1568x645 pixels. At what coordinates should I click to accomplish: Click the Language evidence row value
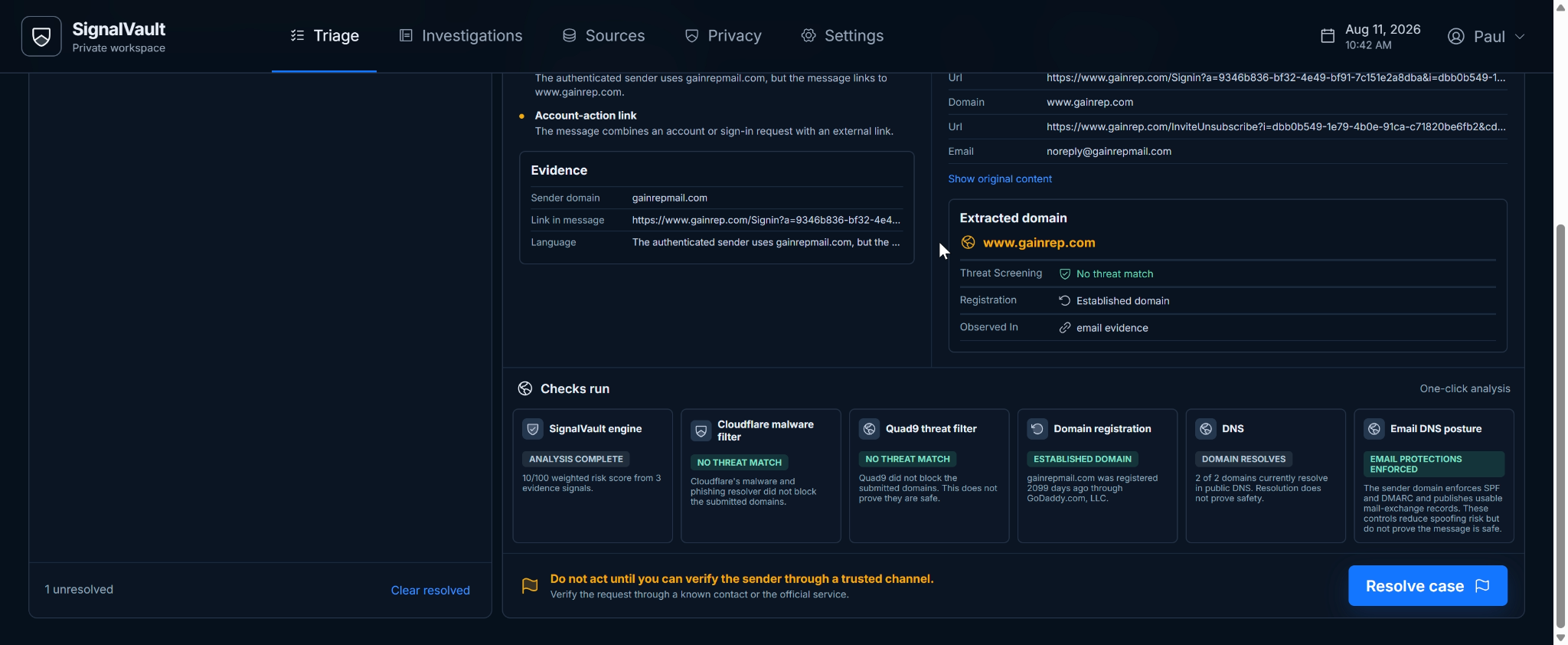click(x=766, y=243)
